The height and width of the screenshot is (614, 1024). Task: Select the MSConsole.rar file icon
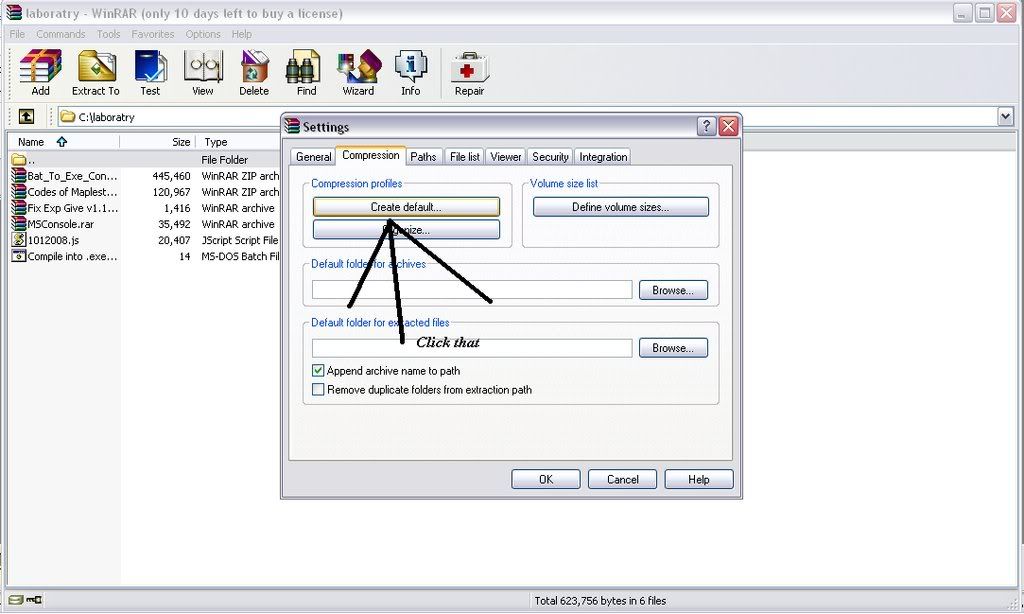coord(18,224)
